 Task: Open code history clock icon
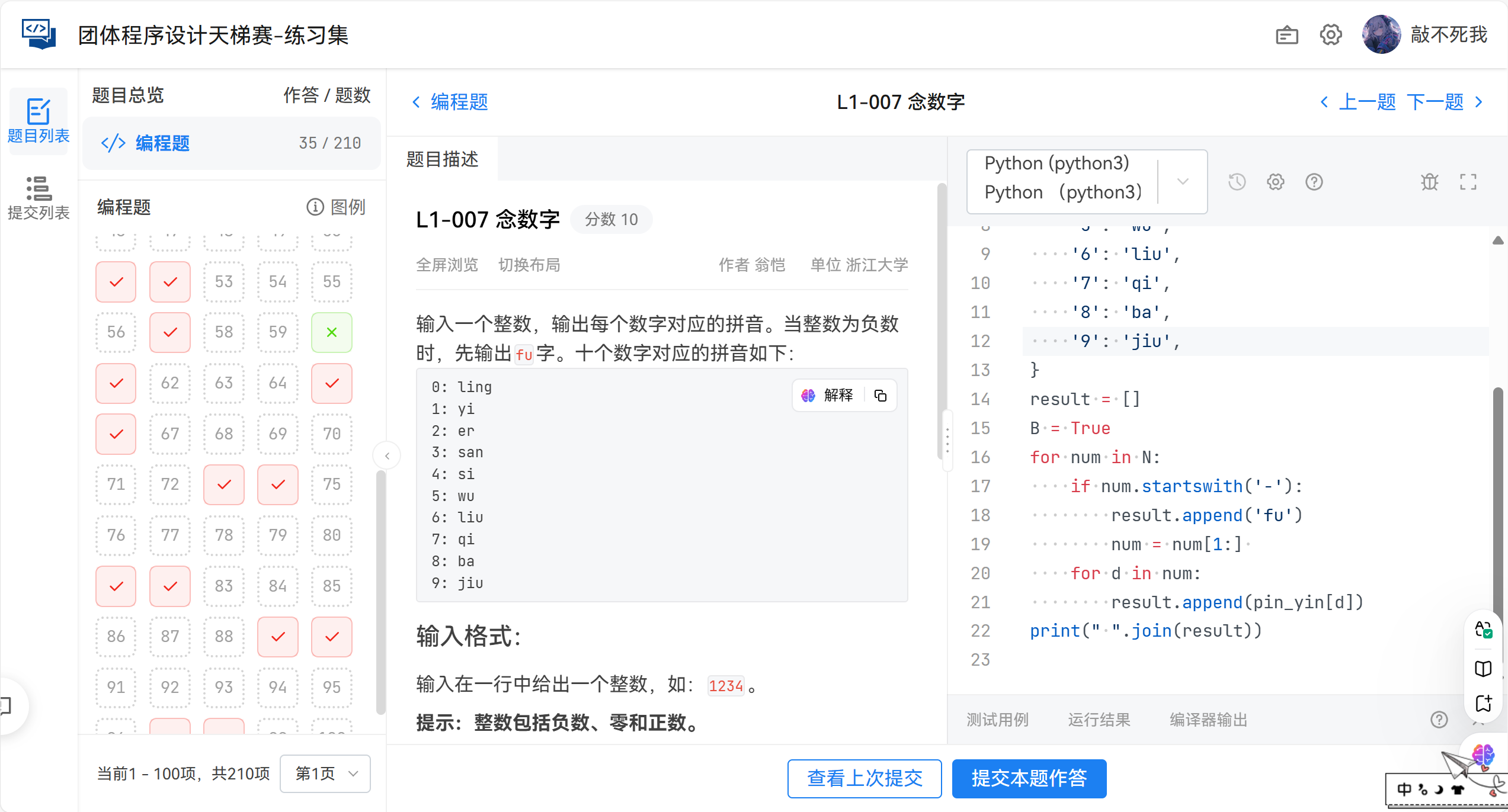pyautogui.click(x=1237, y=182)
